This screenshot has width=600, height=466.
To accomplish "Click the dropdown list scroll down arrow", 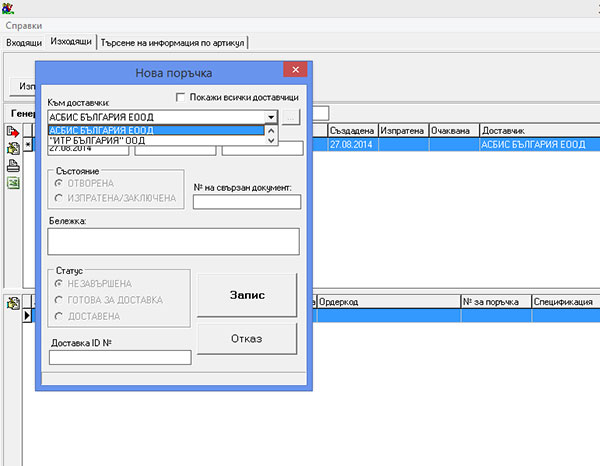I will point(270,141).
